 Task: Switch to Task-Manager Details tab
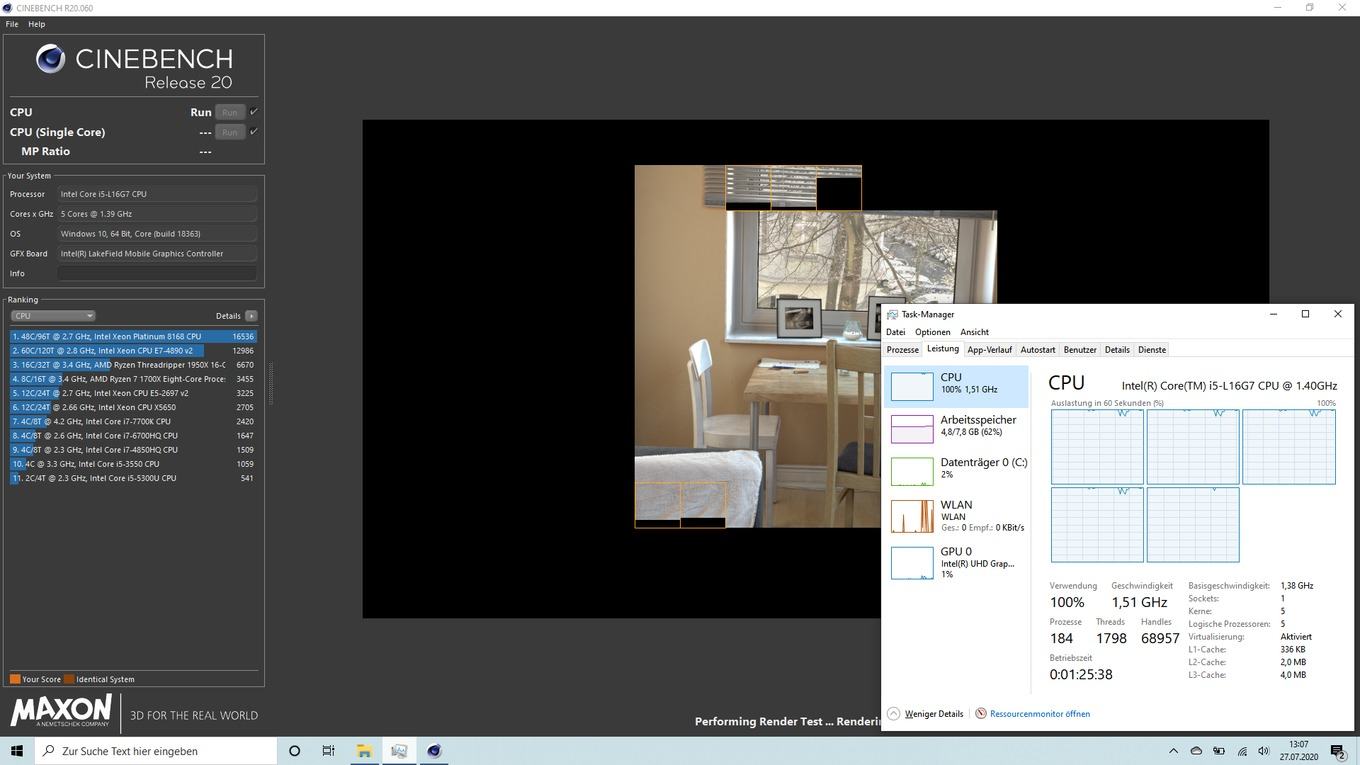click(1117, 350)
